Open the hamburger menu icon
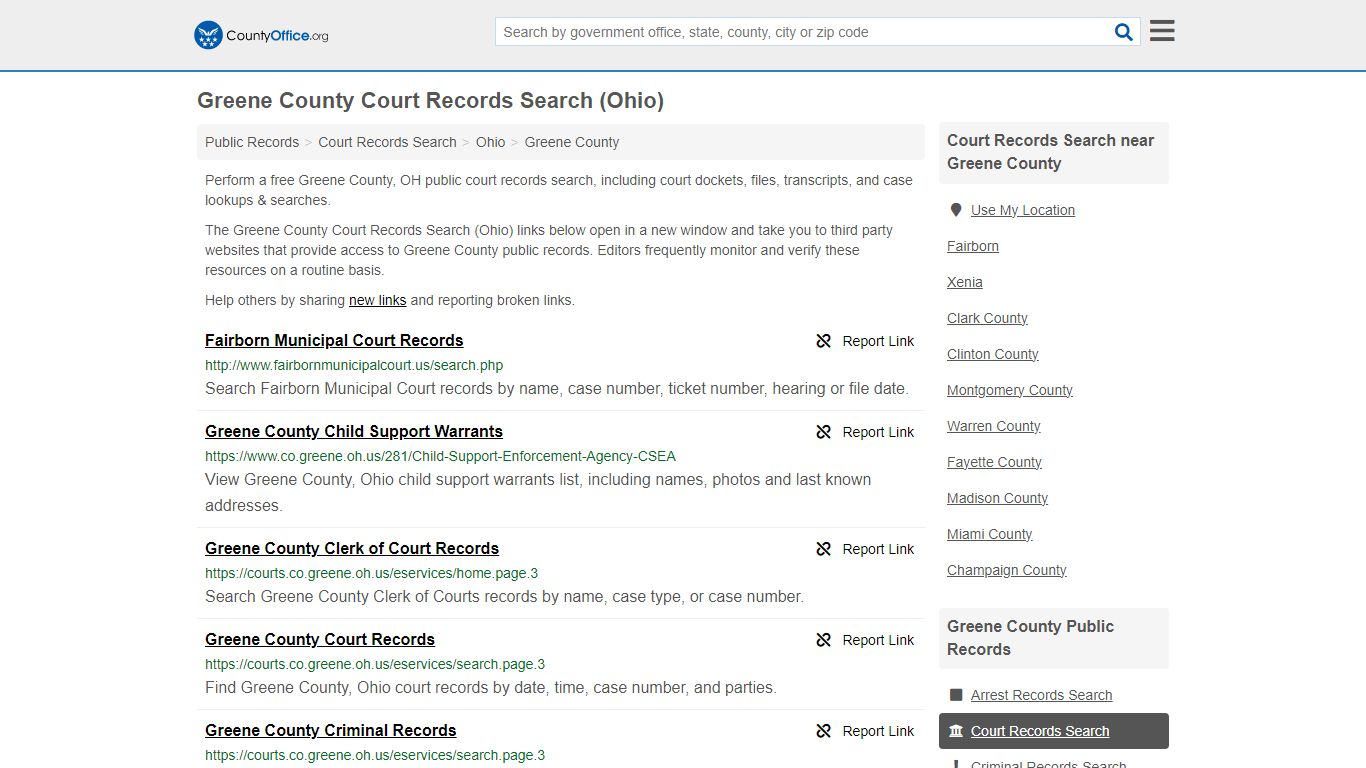 coord(1162,31)
